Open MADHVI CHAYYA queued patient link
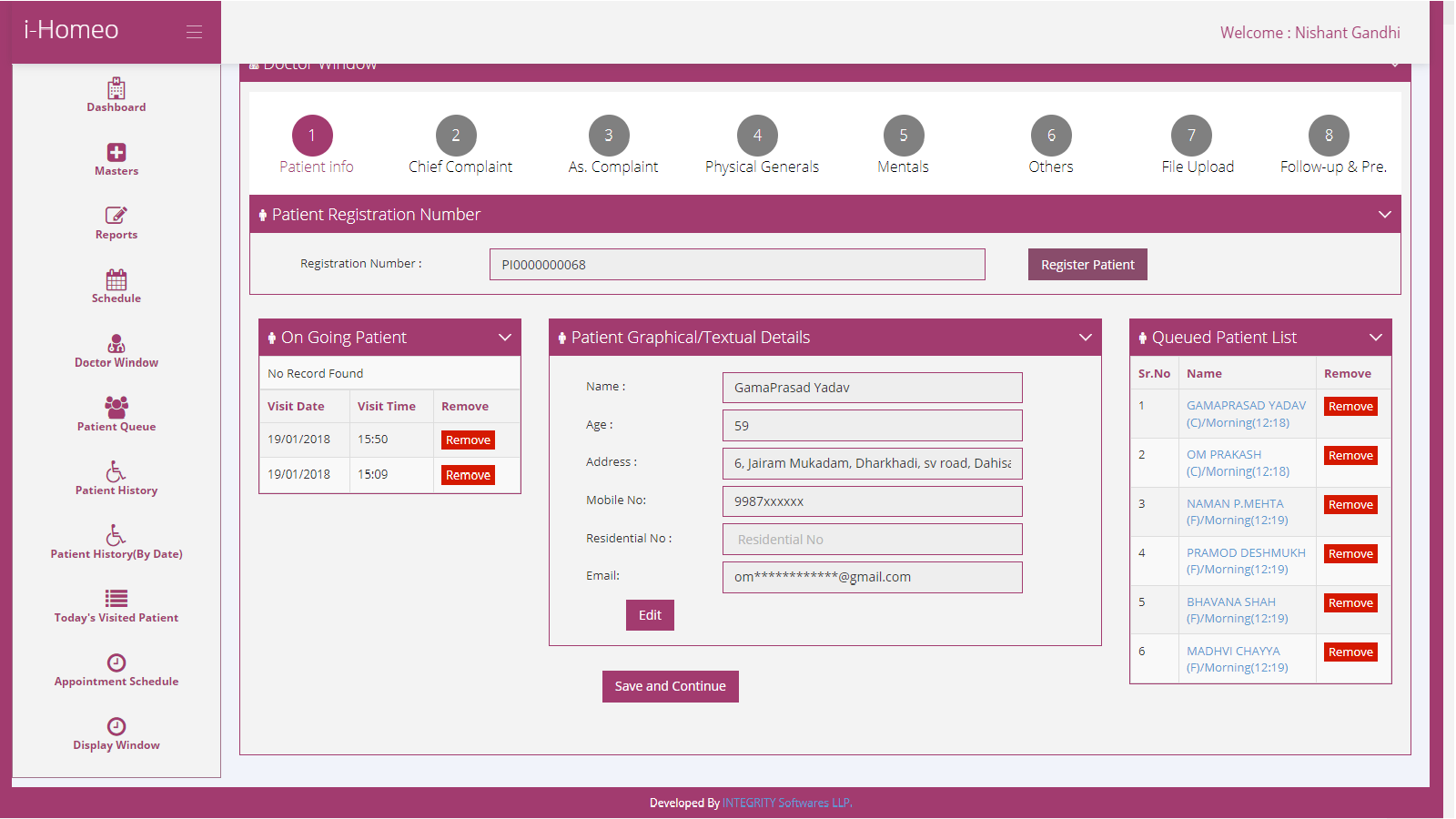The image size is (1456, 819). click(x=1238, y=660)
